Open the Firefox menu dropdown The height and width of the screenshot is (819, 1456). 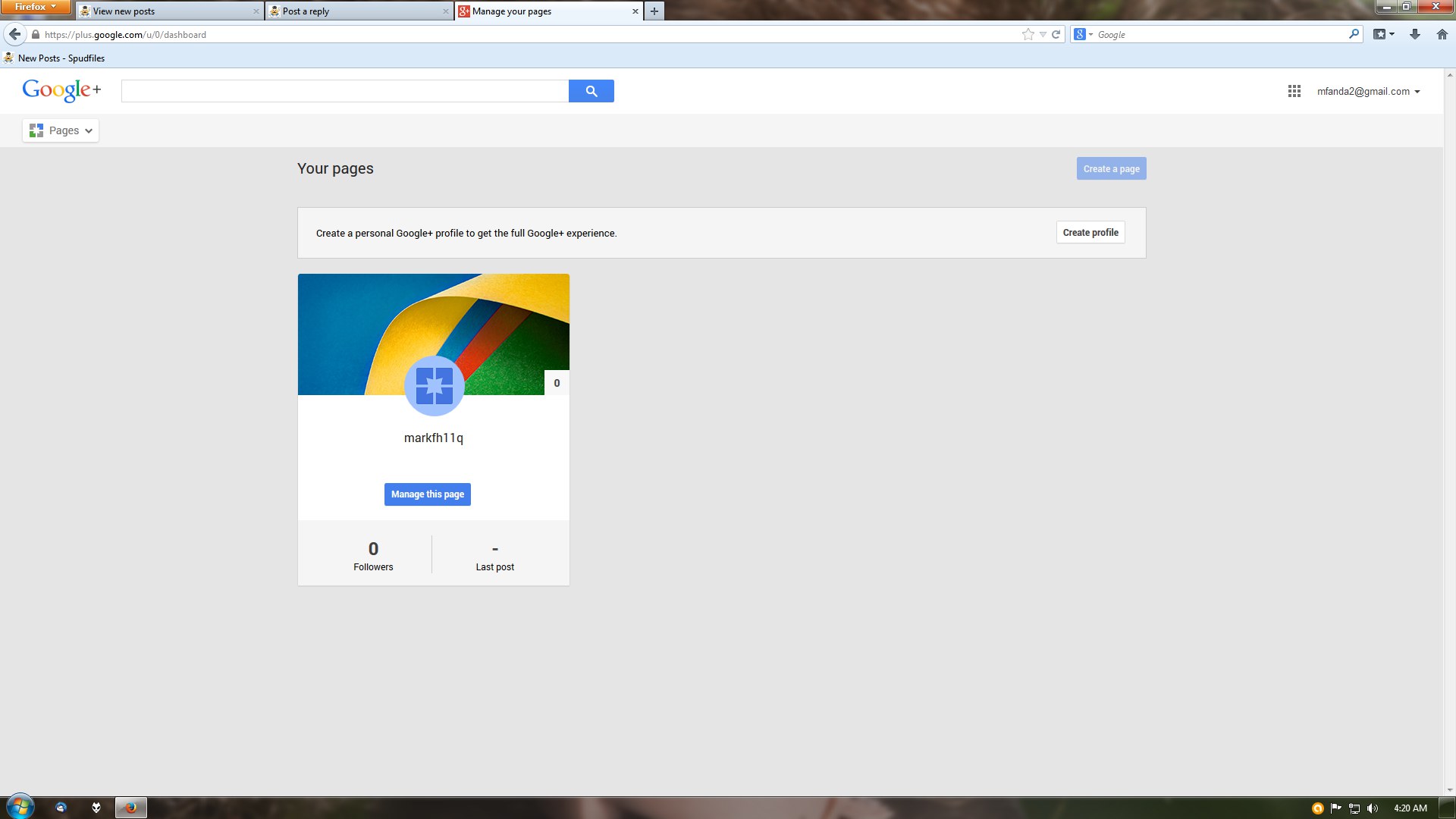pos(36,7)
